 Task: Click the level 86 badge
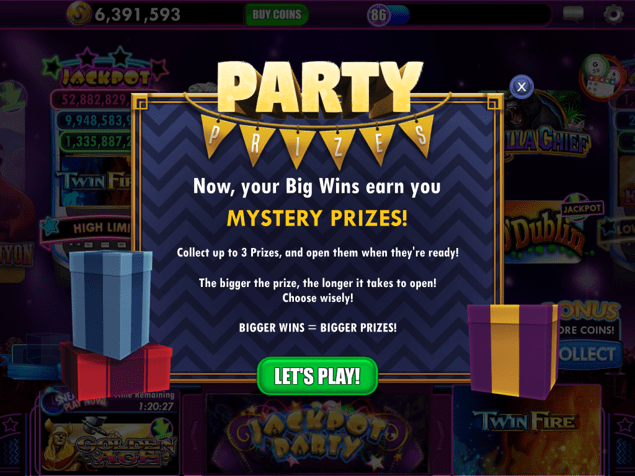pyautogui.click(x=378, y=15)
